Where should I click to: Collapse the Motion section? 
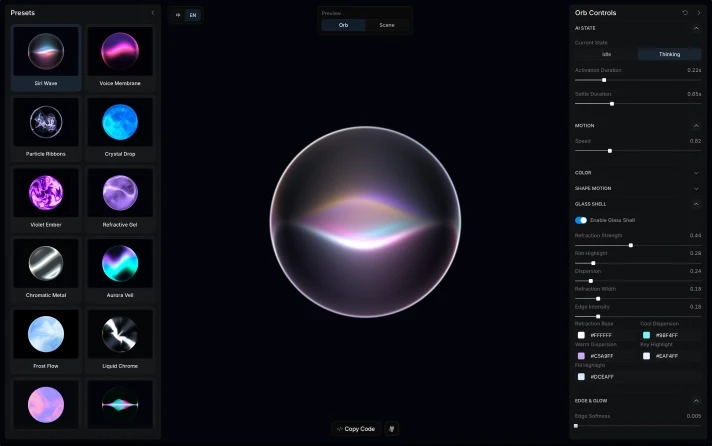pos(696,126)
